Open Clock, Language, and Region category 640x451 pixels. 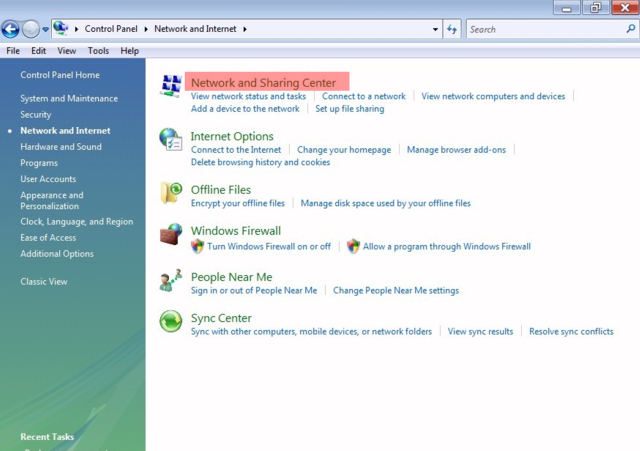77,222
